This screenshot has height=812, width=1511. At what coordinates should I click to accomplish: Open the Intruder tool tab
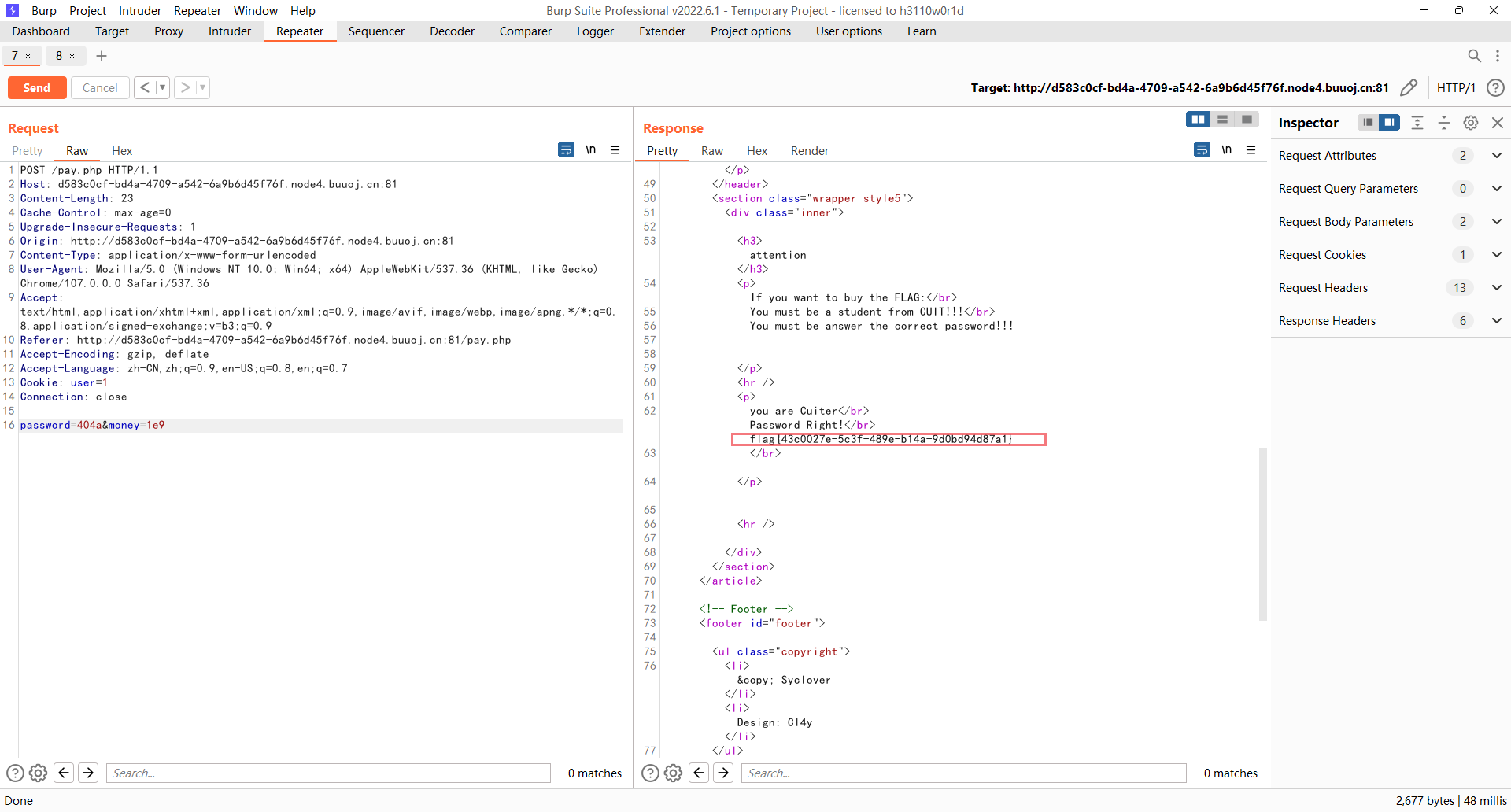click(x=230, y=31)
